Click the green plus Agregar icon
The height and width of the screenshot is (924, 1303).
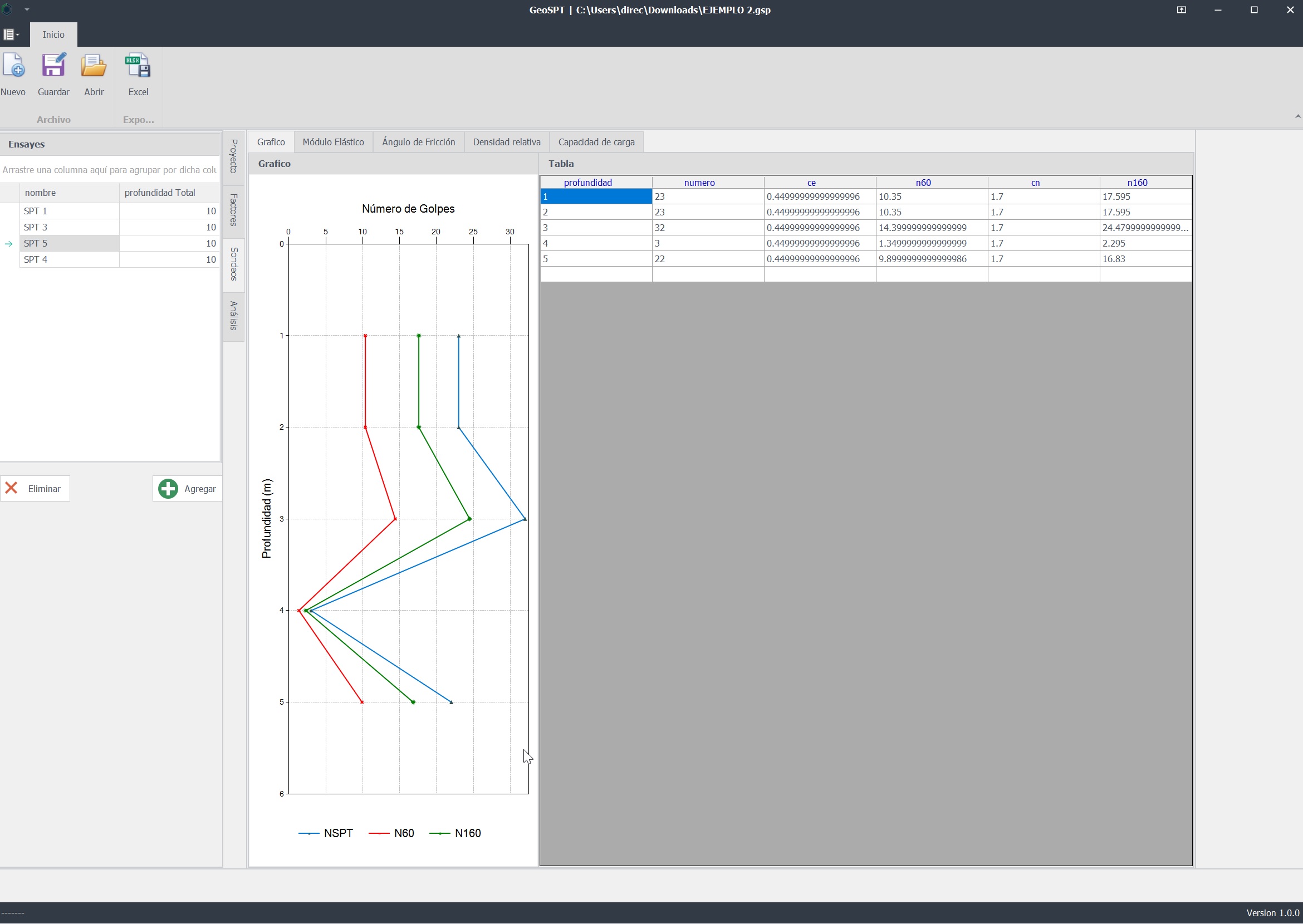(168, 488)
